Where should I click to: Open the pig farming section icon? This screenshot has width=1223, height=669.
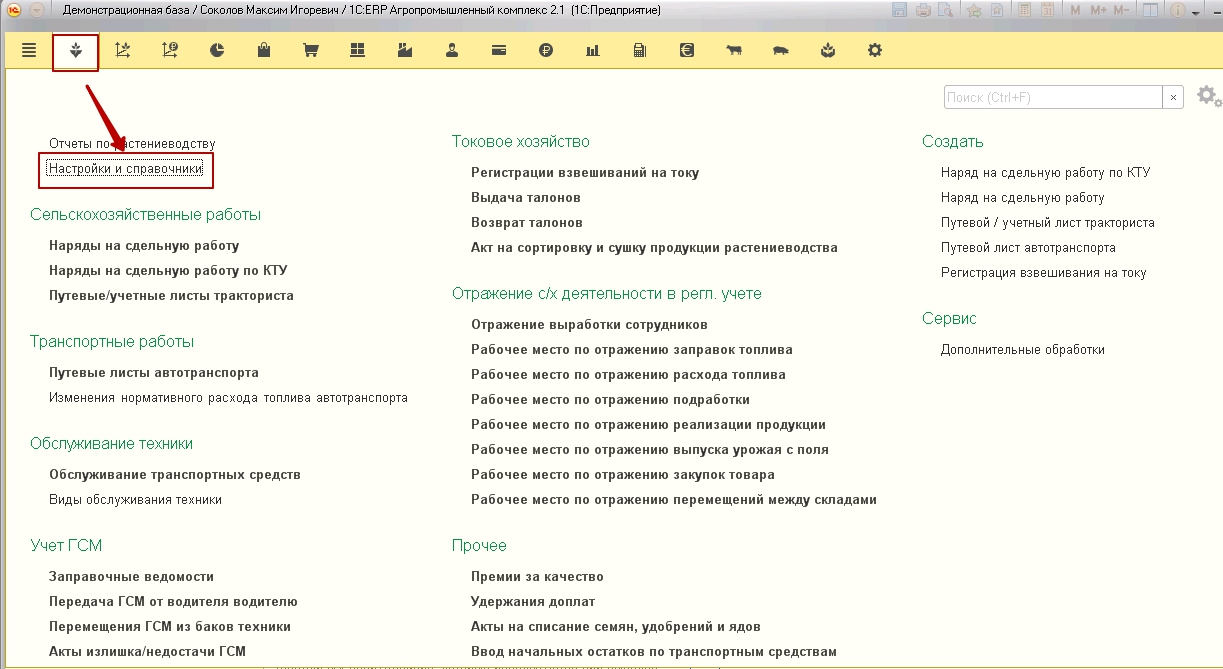point(781,50)
